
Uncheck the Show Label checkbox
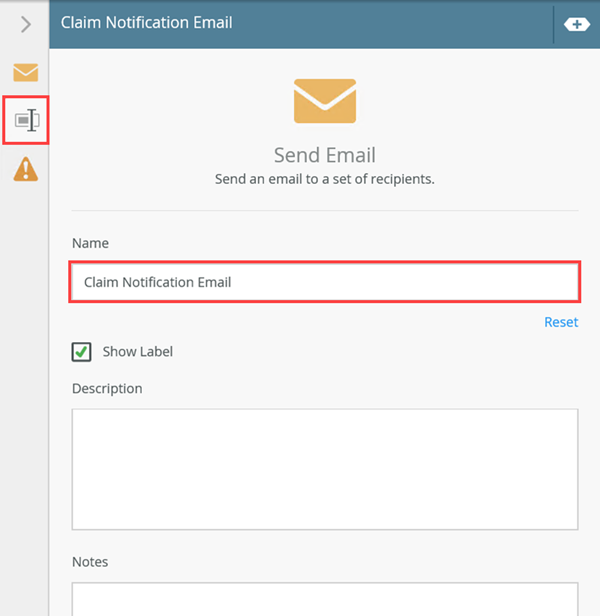point(81,352)
